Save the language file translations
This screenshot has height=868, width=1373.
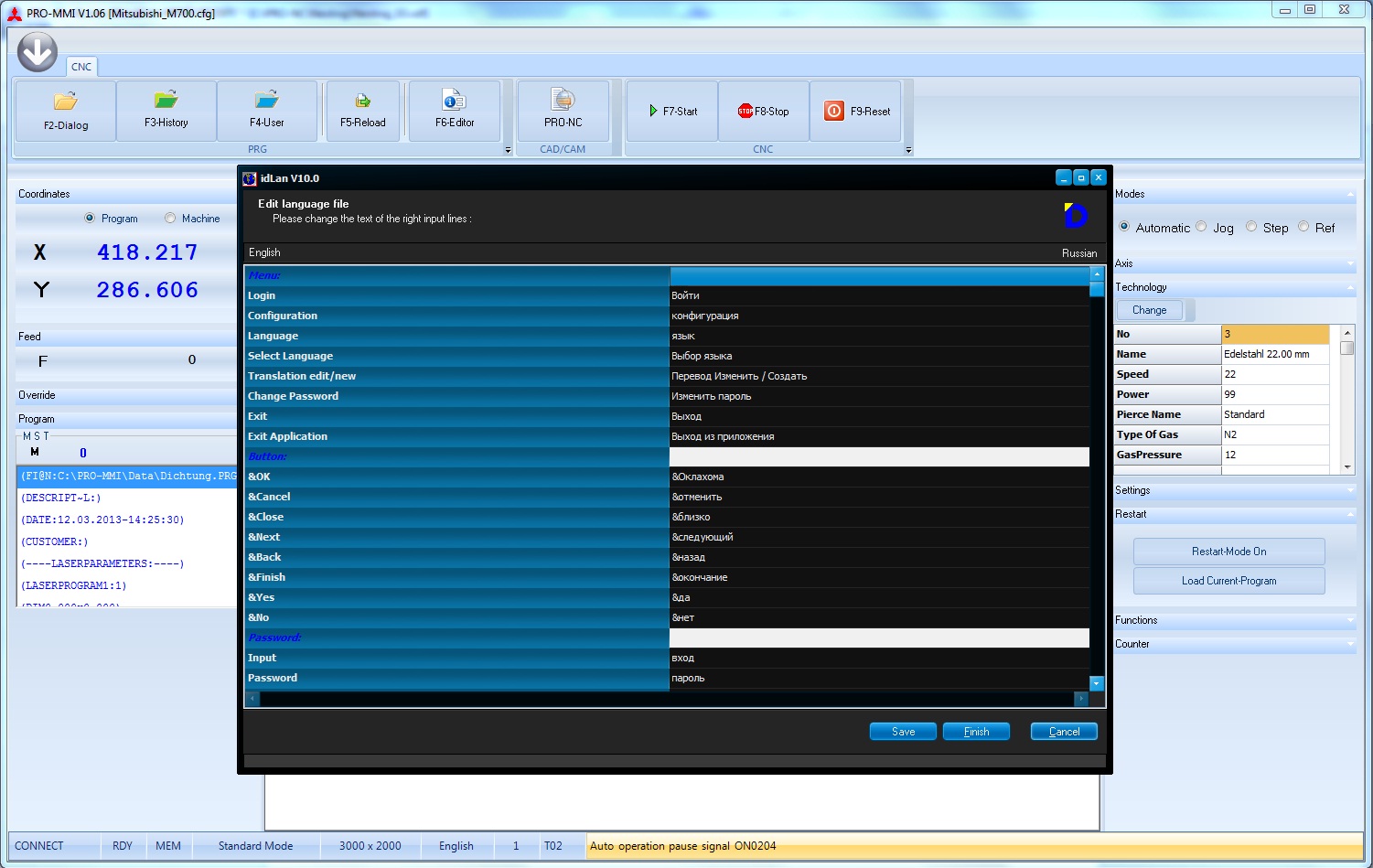[x=903, y=732]
